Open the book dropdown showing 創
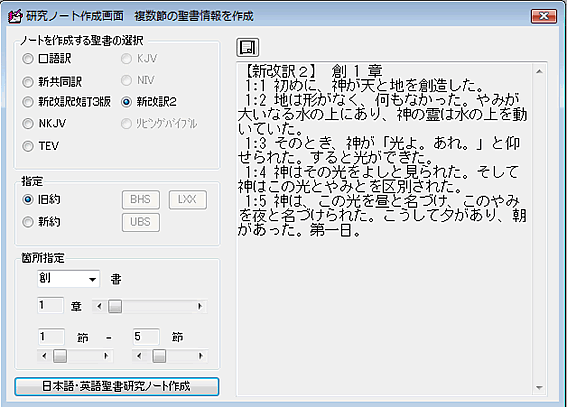This screenshot has width=568, height=408. 68,279
